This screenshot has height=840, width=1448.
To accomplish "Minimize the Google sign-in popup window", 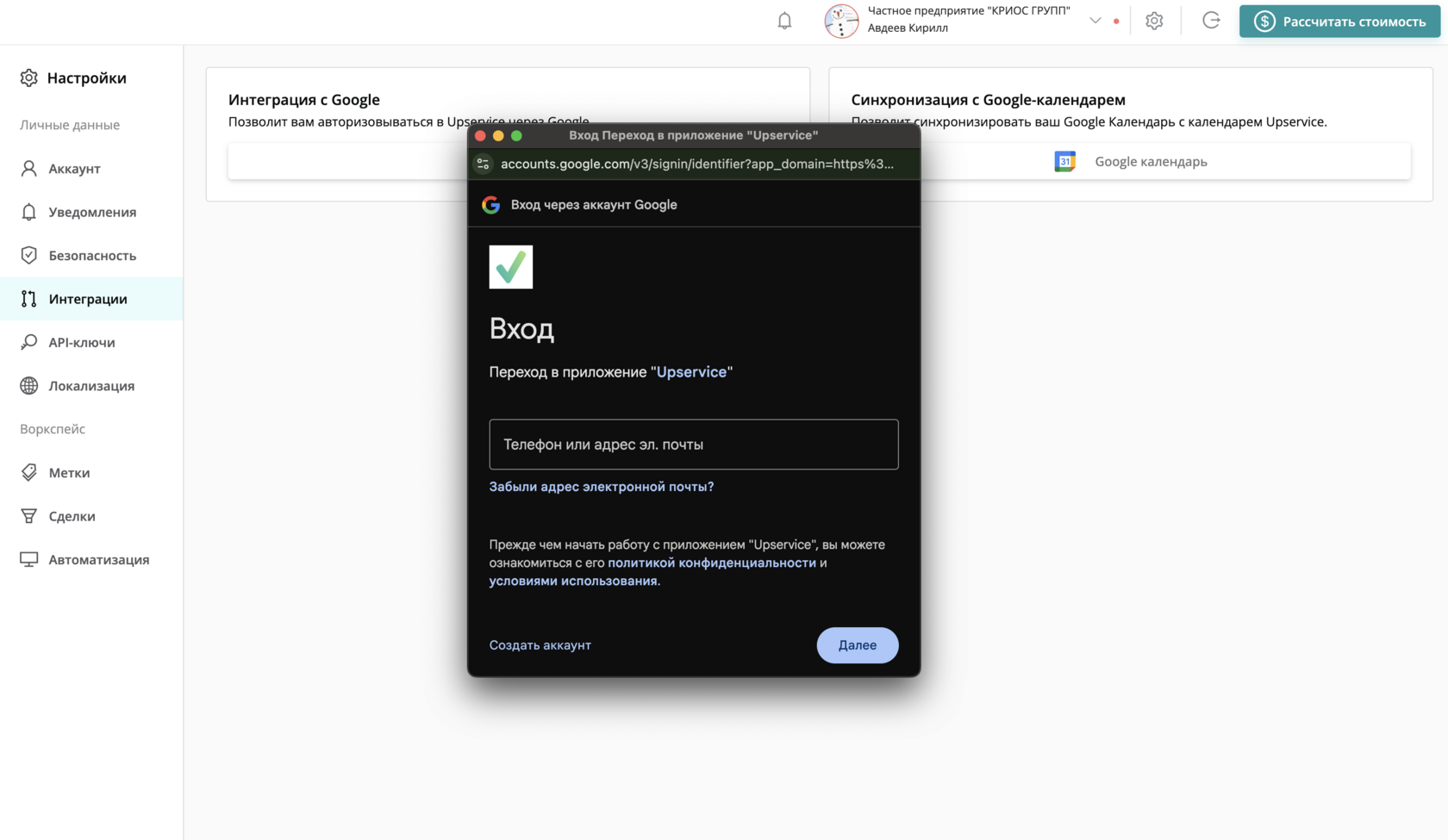I will tap(498, 135).
